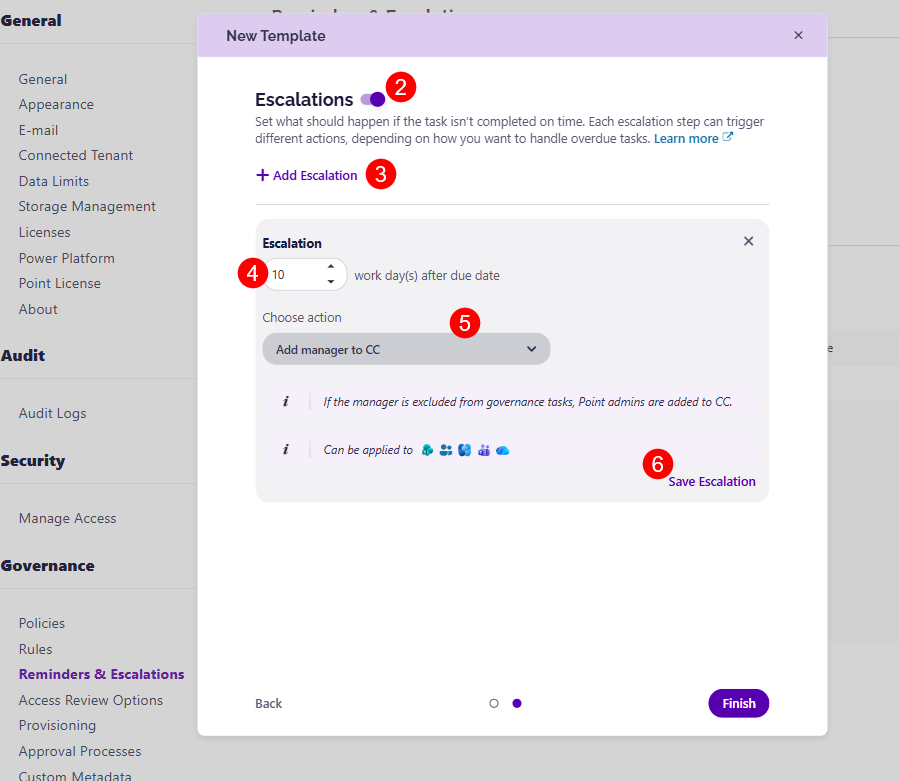The width and height of the screenshot is (899, 781).
Task: Select the OneDrive cloud icon
Action: coord(502,450)
